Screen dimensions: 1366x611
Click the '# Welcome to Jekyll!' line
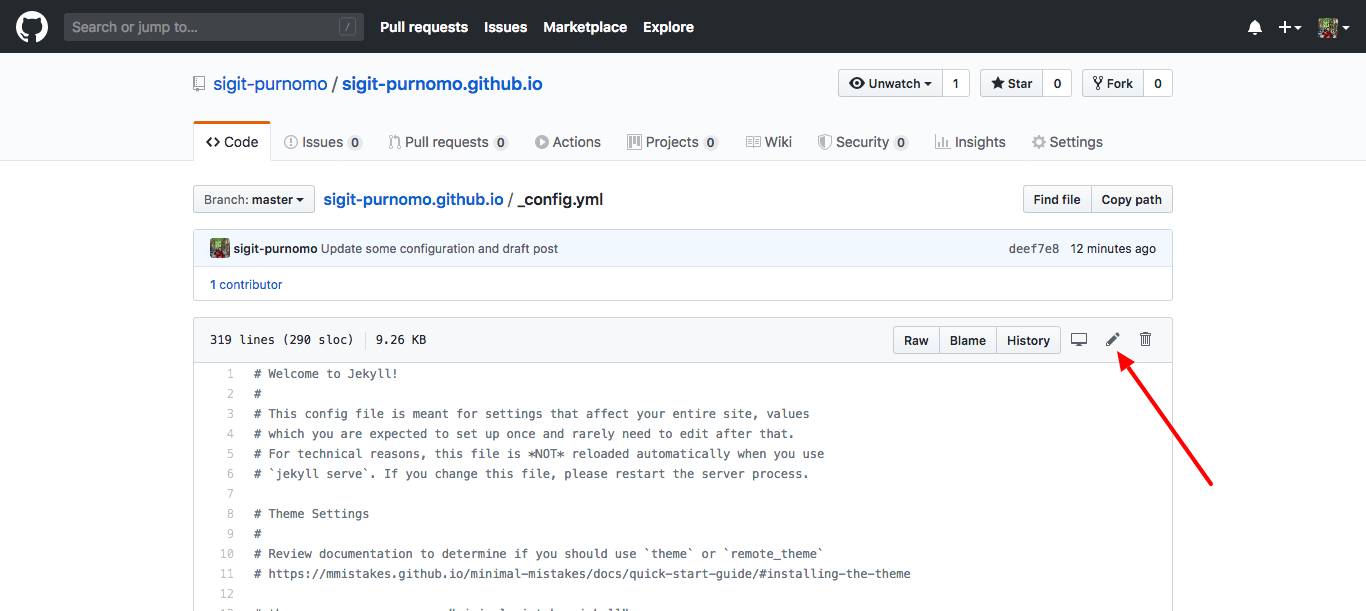(326, 374)
